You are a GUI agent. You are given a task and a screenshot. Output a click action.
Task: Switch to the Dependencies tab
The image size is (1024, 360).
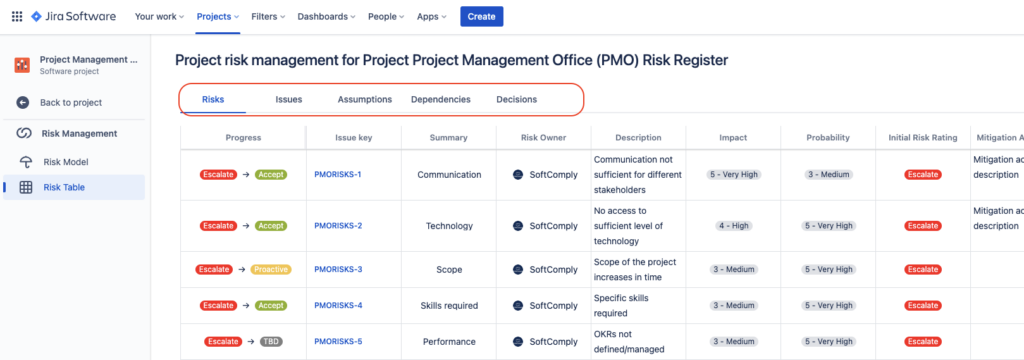(441, 99)
